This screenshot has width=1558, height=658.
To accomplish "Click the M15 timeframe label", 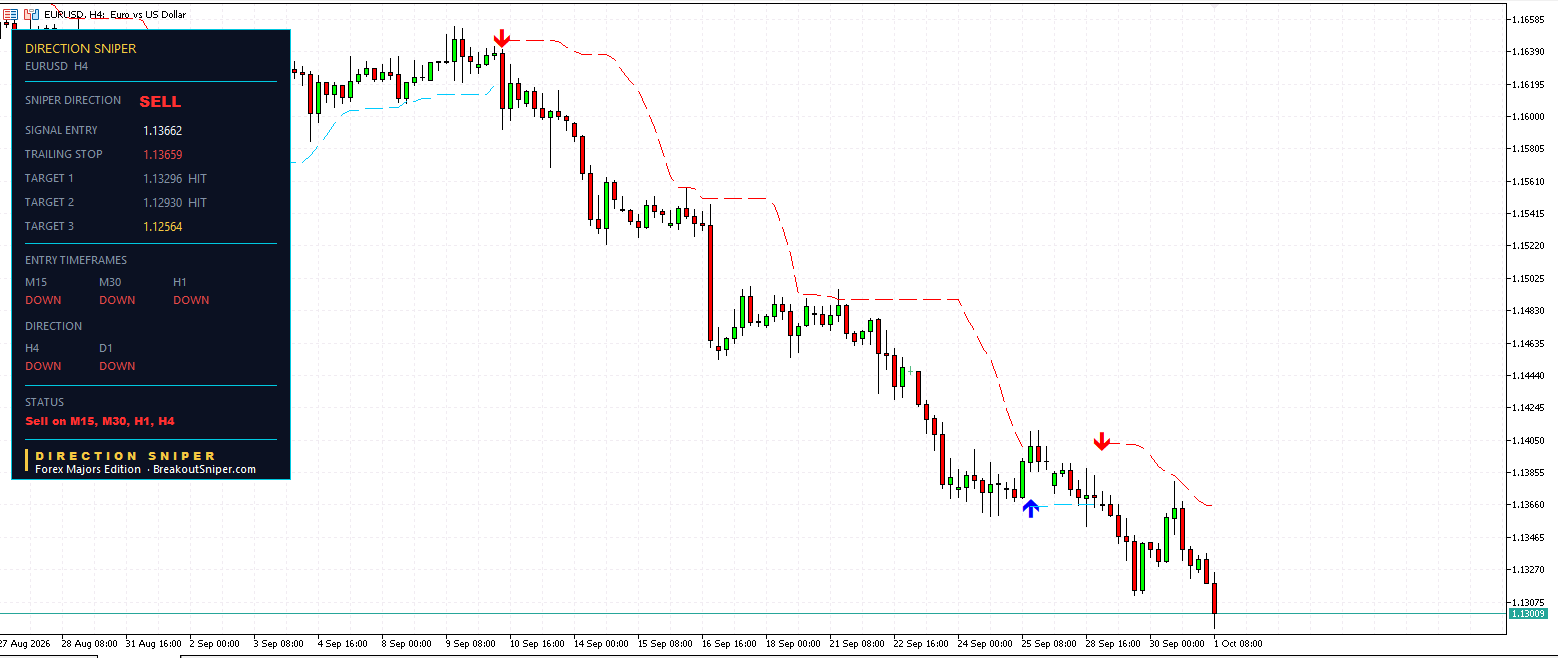I will click(x=36, y=282).
